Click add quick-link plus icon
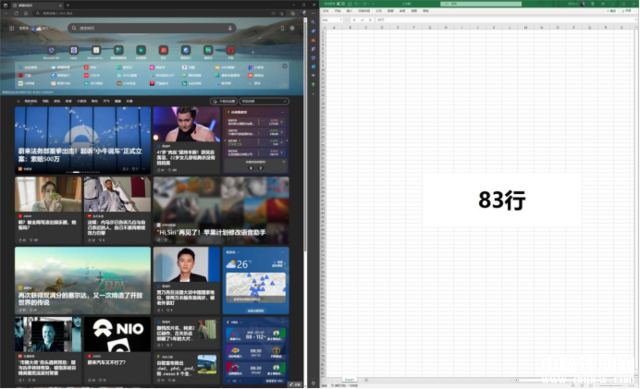This screenshot has height=389, width=640. pos(253,52)
